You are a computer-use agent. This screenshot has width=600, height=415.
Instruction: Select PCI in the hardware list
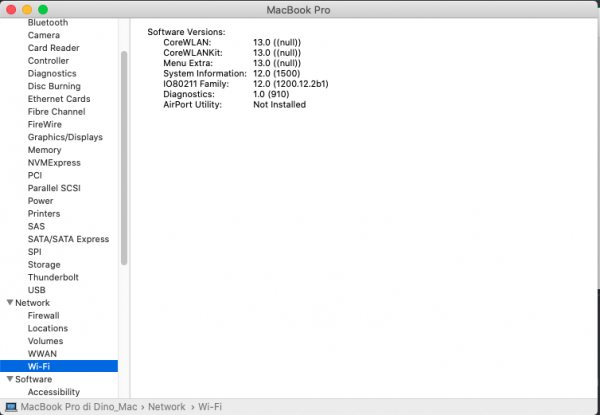[x=35, y=176]
